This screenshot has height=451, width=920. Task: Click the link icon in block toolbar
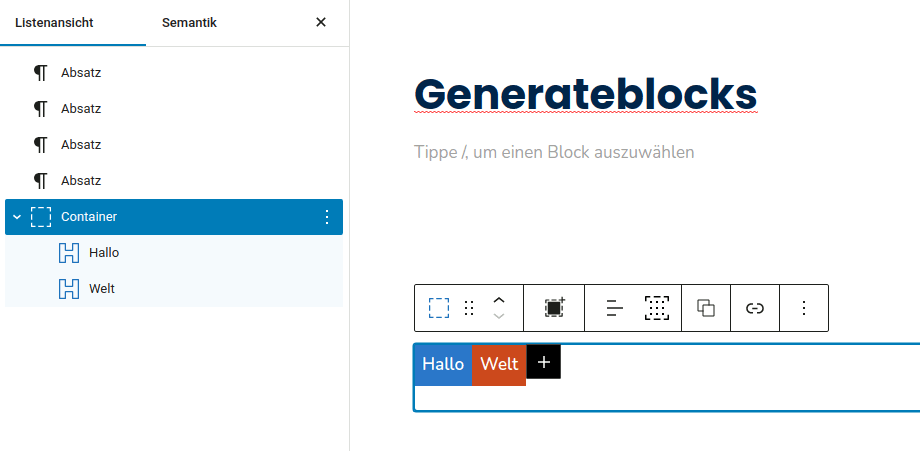755,308
